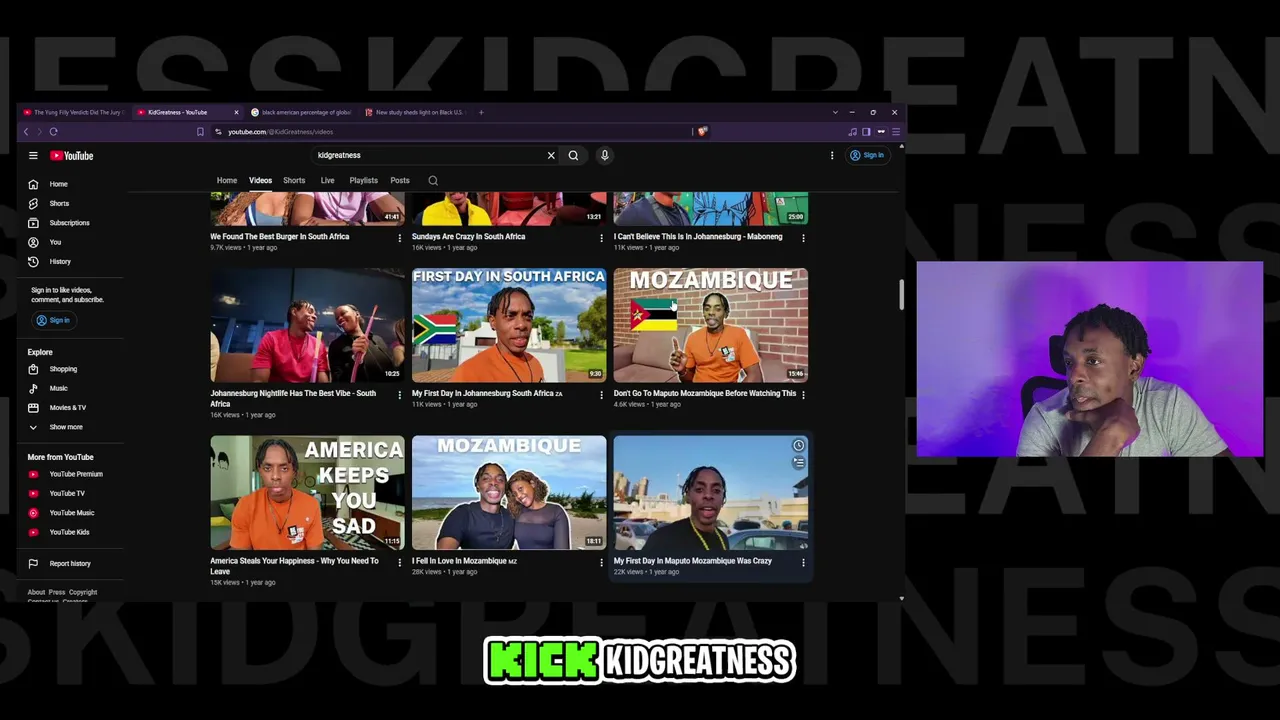Reload the page in the browser

click(x=53, y=131)
